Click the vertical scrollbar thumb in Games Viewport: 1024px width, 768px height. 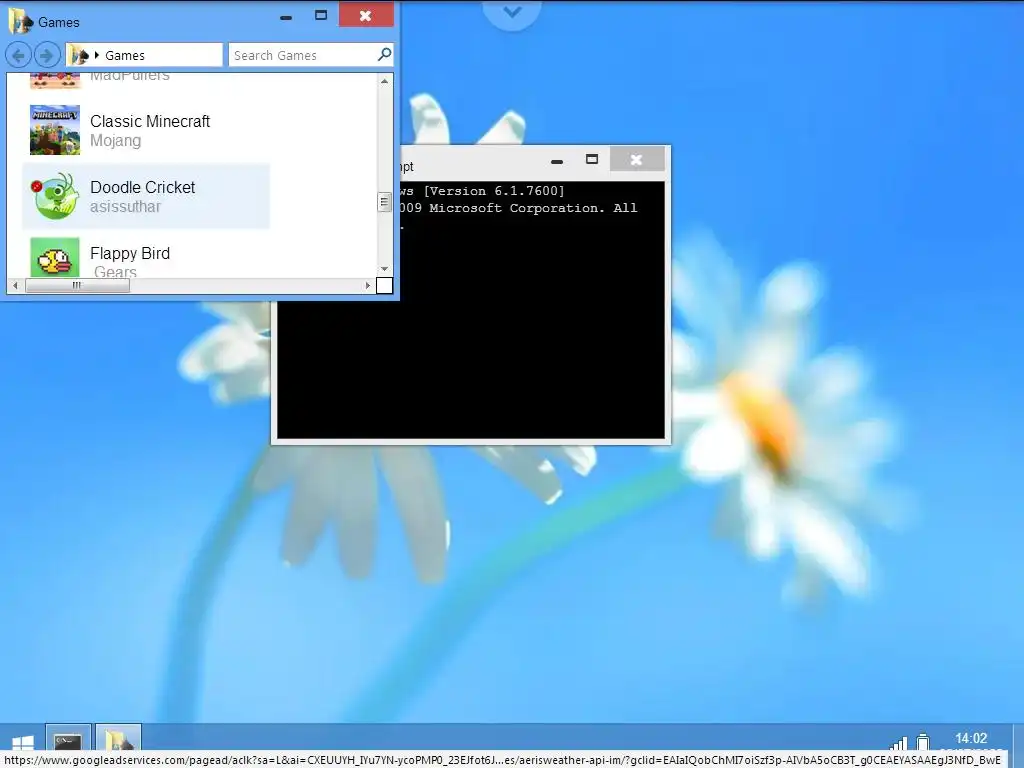[385, 202]
